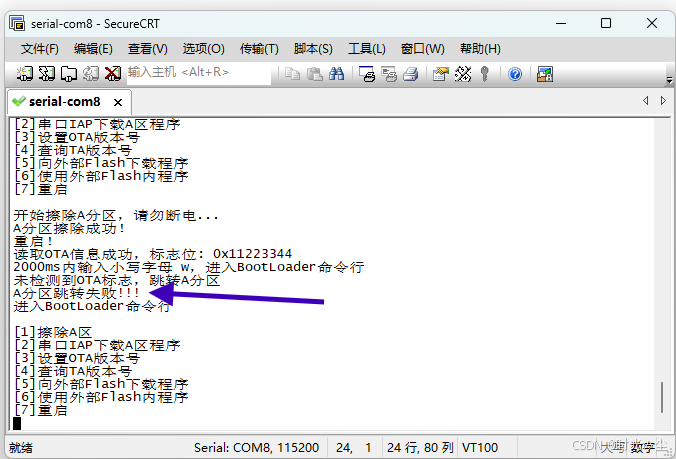
Task: Click '读取OTA信息成功' terminal line
Action: pos(153,254)
